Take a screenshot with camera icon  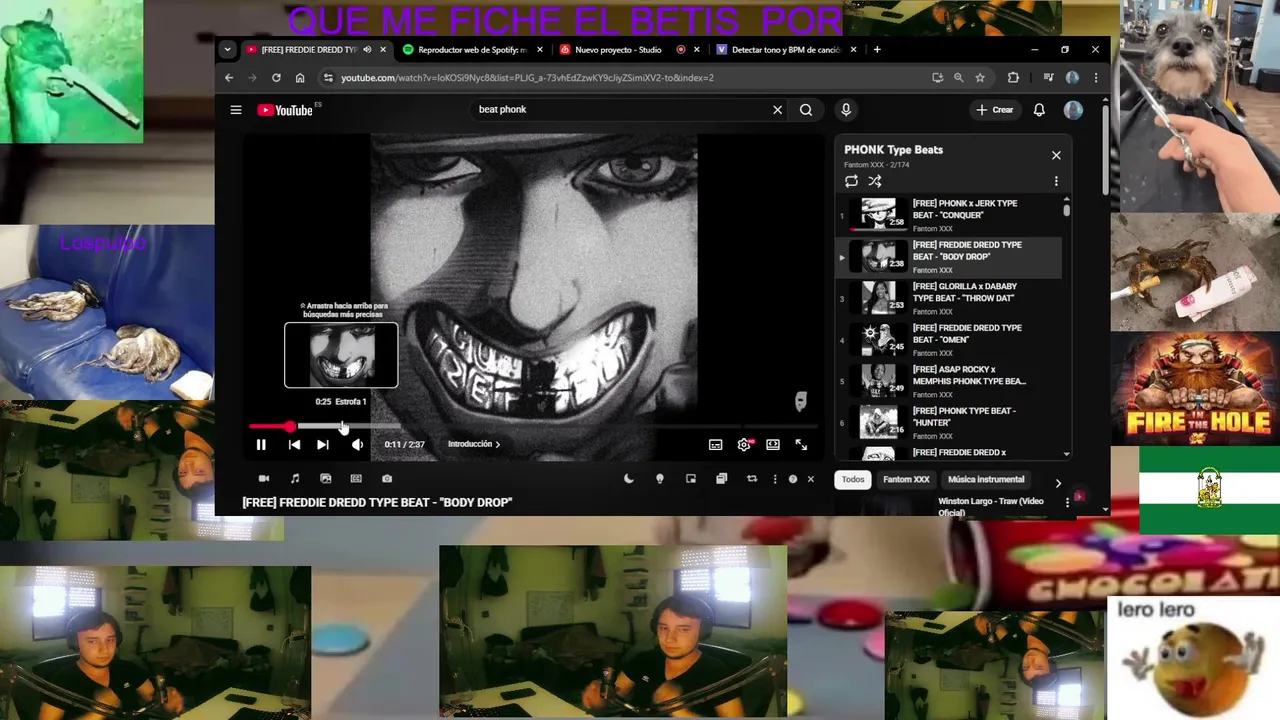tap(387, 479)
